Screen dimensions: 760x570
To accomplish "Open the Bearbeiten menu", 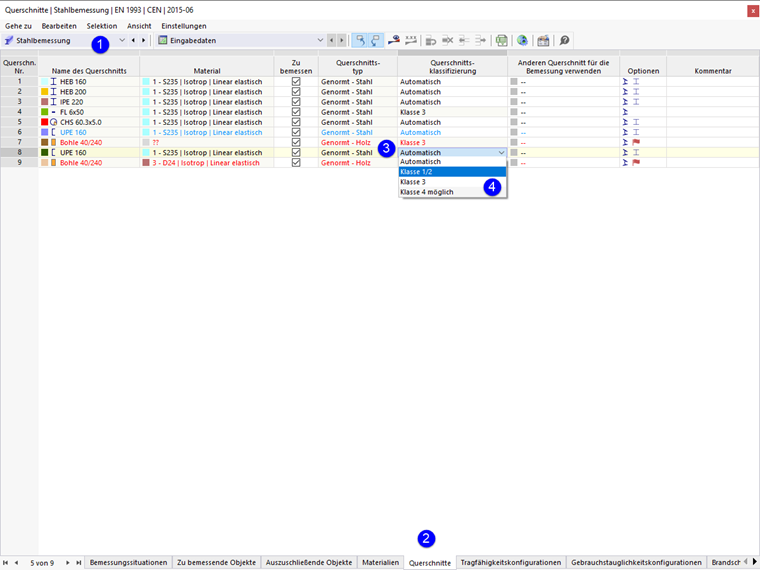I will point(59,26).
